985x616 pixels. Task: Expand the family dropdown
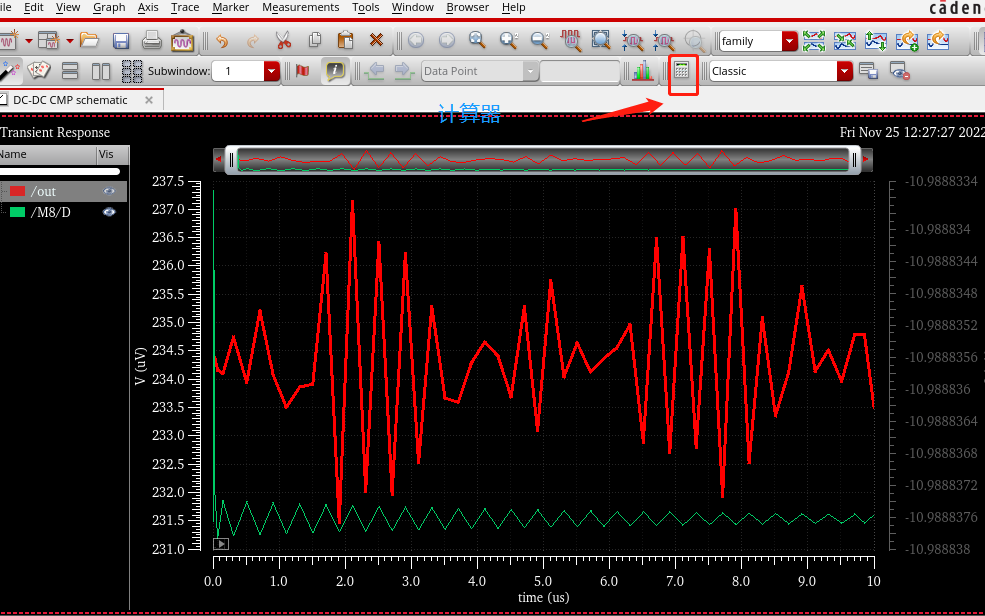pos(790,41)
